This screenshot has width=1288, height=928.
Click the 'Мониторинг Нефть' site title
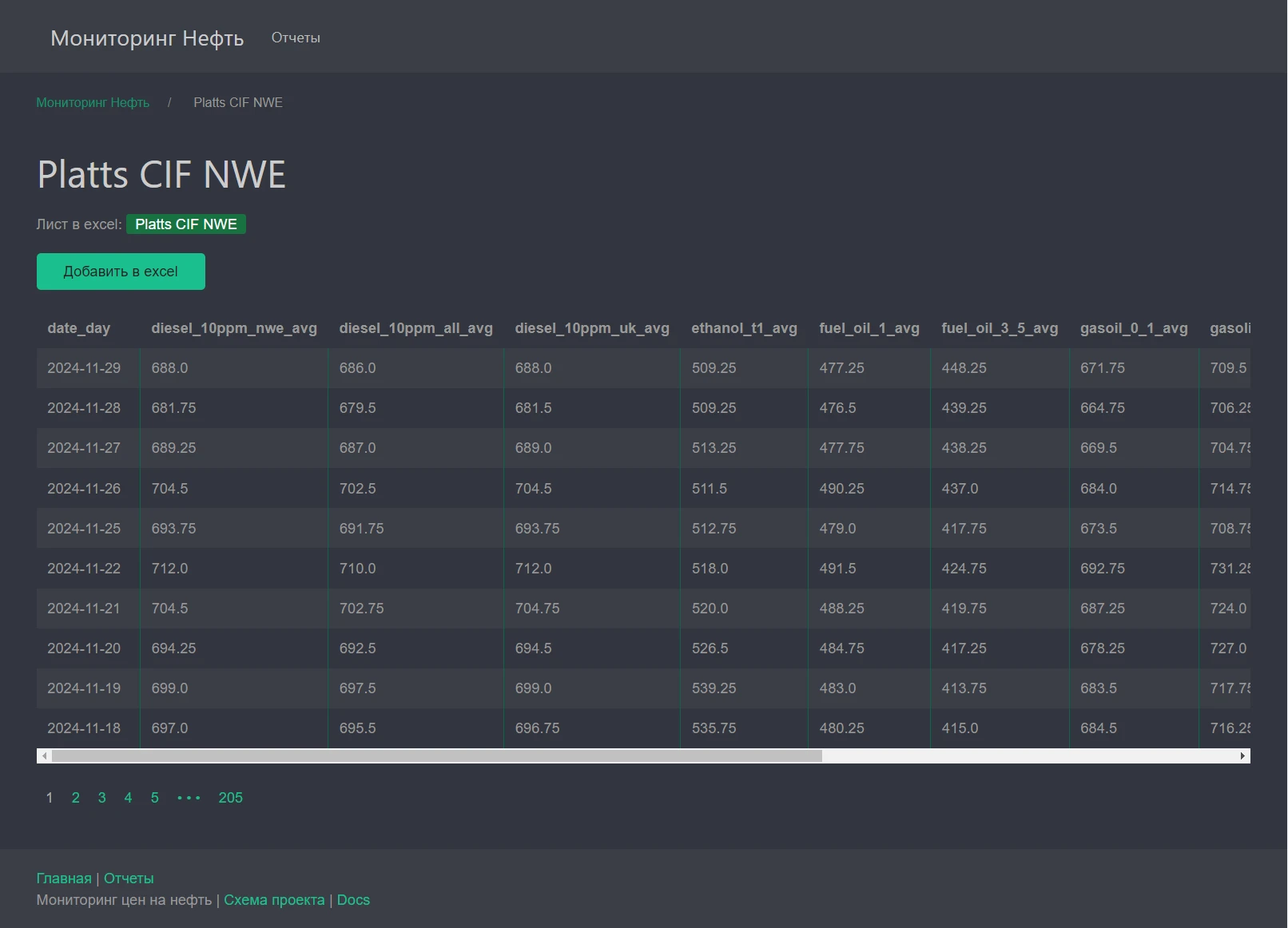tap(147, 38)
